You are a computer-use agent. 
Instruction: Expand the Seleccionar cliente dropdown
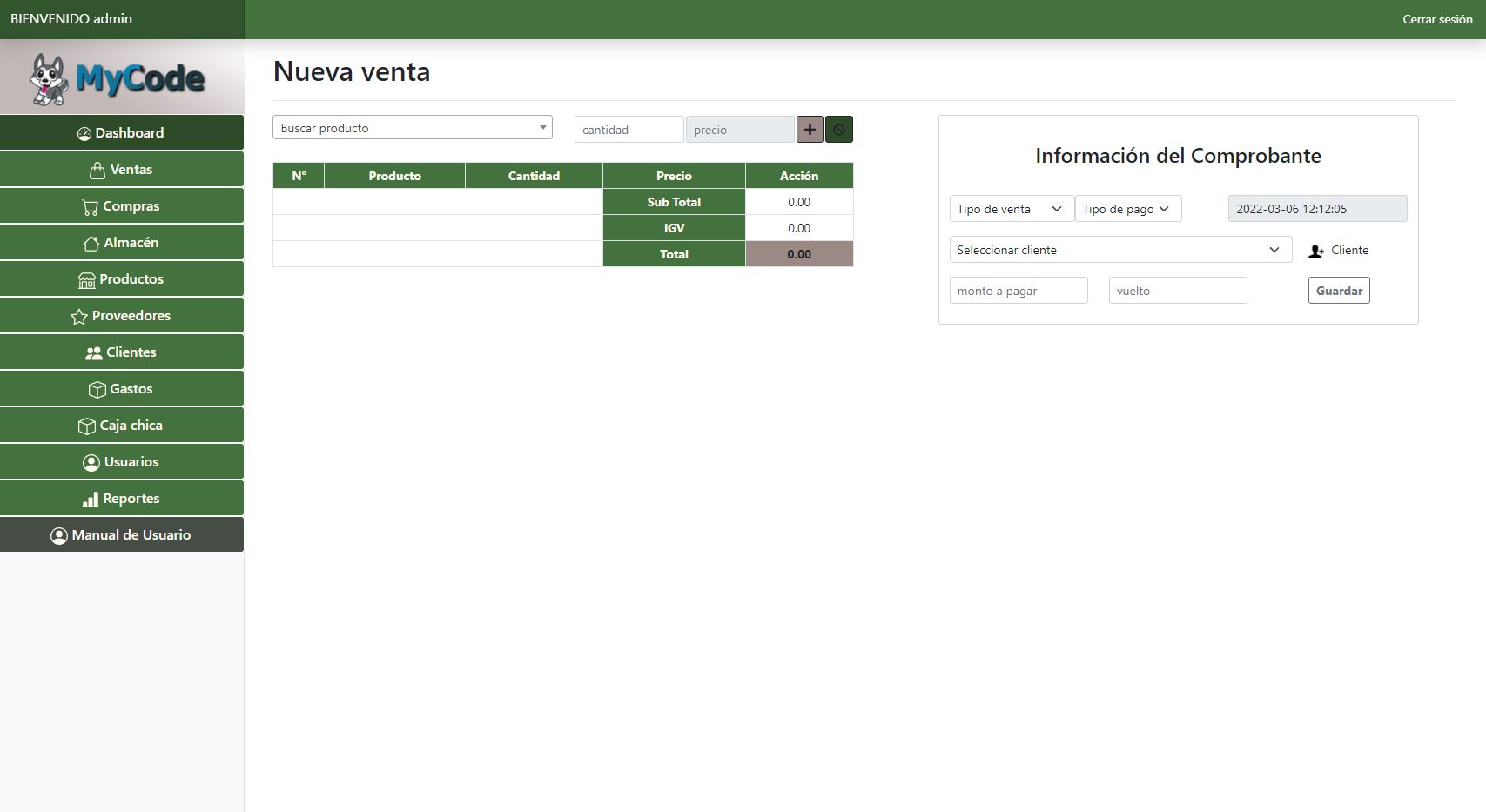[x=1120, y=250]
